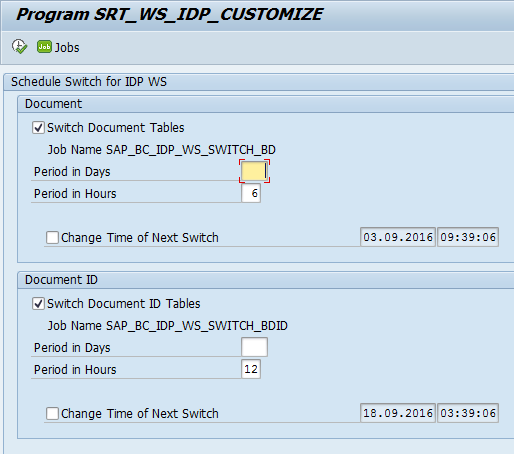Viewport: 514px width, 454px height.
Task: Enable Change Time of Next Switch under Document
Action: tap(52, 238)
